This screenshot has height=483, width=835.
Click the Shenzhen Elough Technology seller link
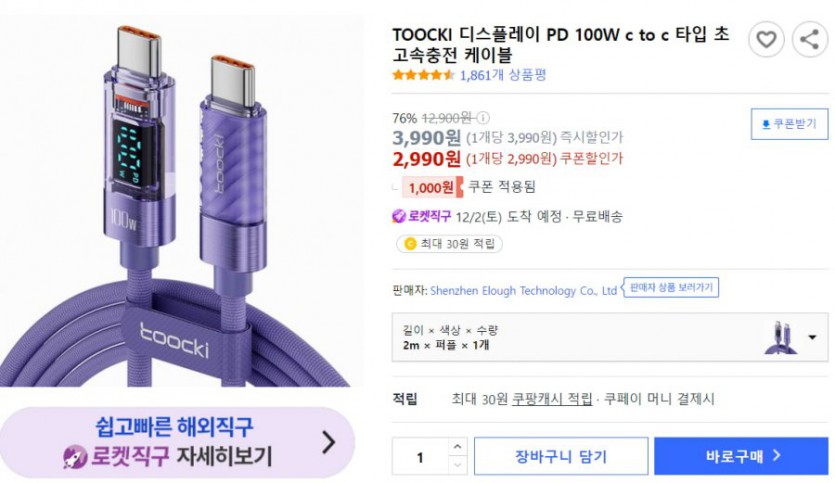coord(523,290)
